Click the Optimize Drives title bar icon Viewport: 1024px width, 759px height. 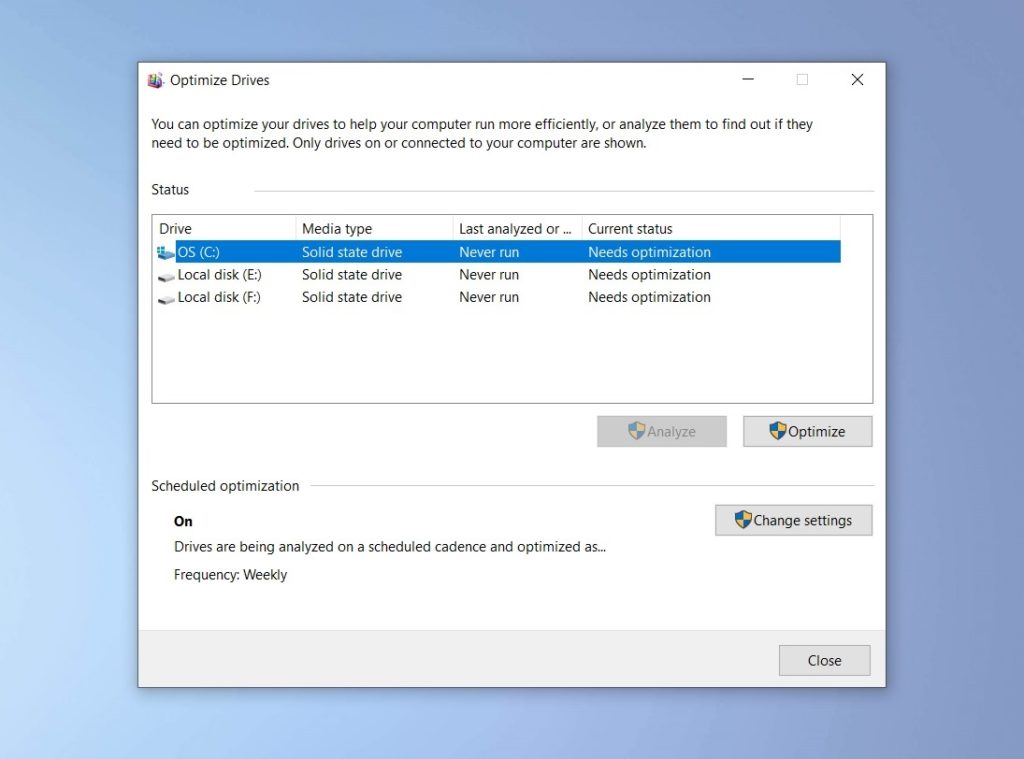[x=156, y=80]
